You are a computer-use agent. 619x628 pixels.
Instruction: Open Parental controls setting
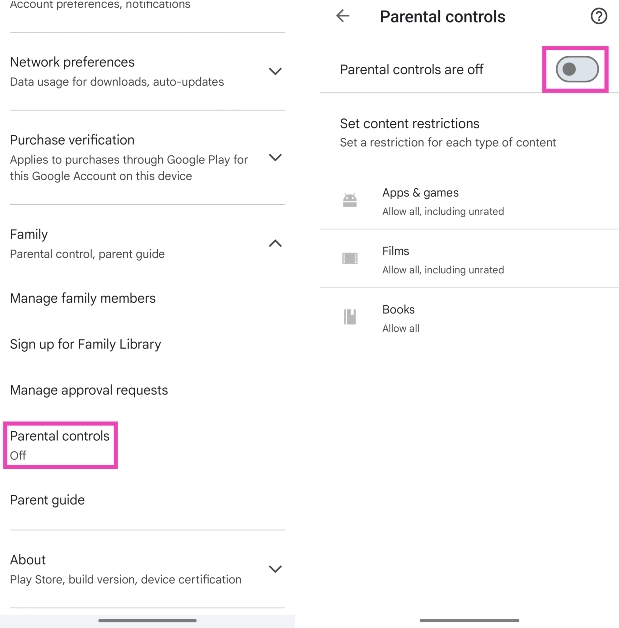pyautogui.click(x=60, y=444)
